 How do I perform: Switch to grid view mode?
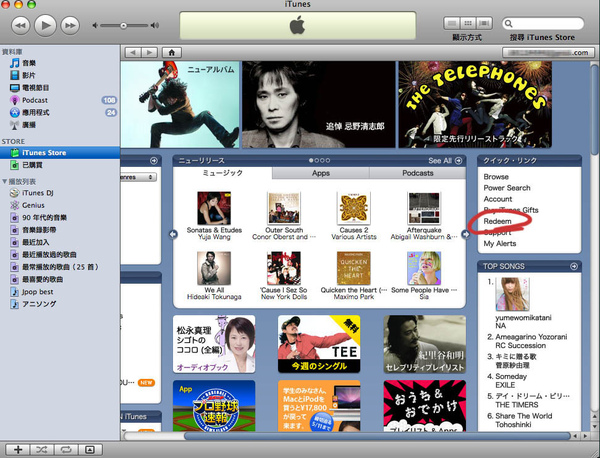coord(468,23)
